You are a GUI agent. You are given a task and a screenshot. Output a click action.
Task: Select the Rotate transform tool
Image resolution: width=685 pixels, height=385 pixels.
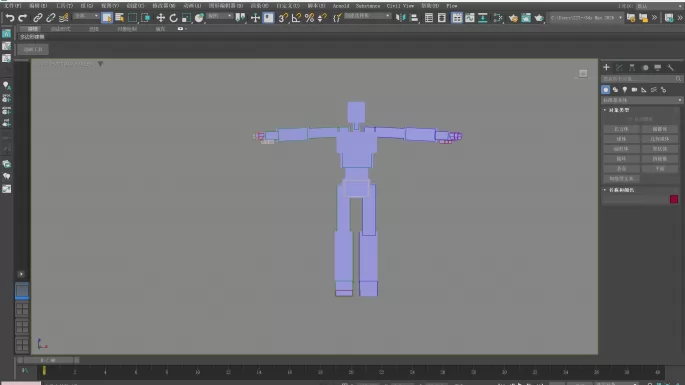click(173, 17)
